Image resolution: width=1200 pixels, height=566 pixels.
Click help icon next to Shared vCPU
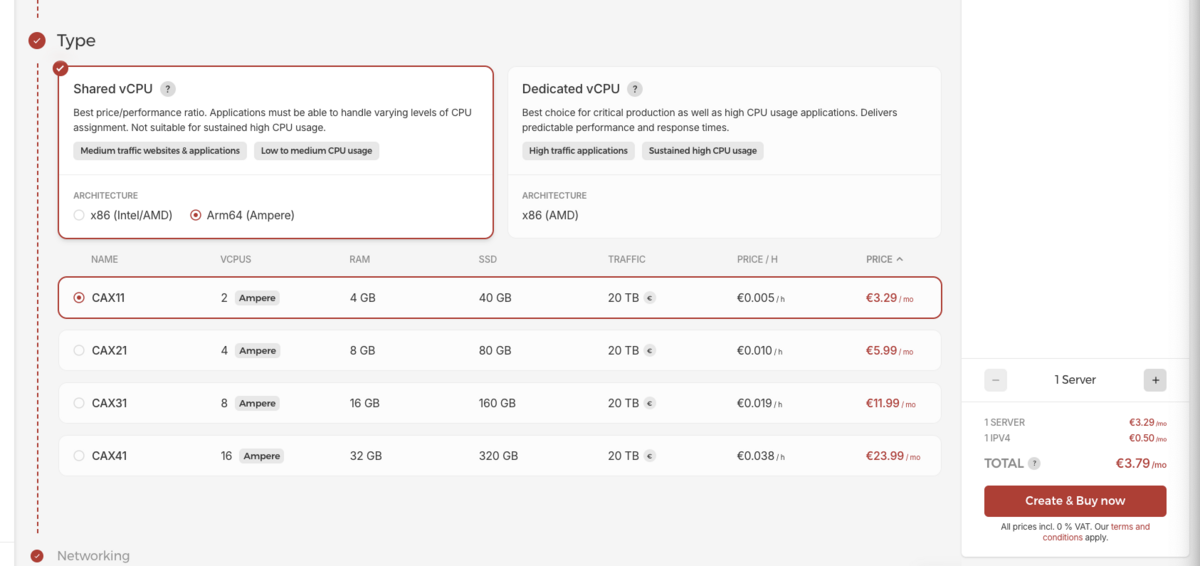[x=168, y=89]
